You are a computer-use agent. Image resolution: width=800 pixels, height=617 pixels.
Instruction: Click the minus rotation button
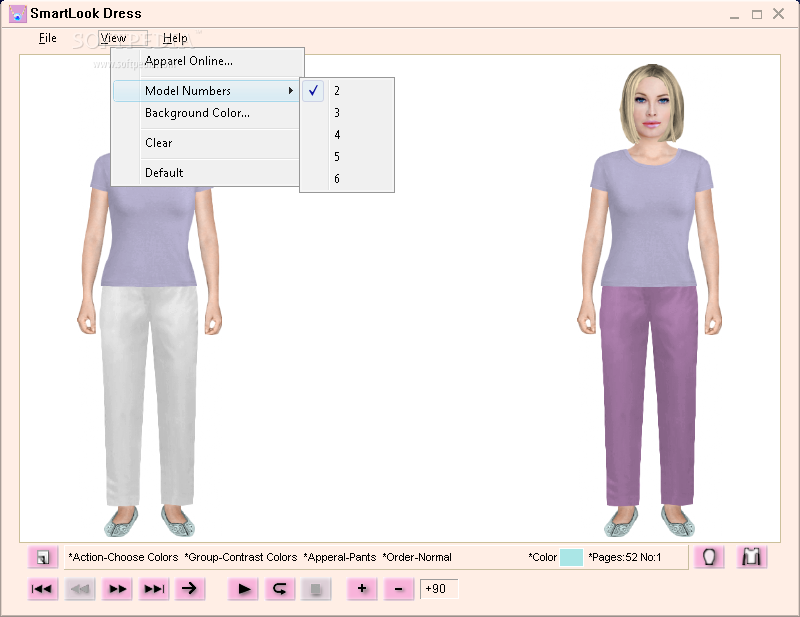398,589
